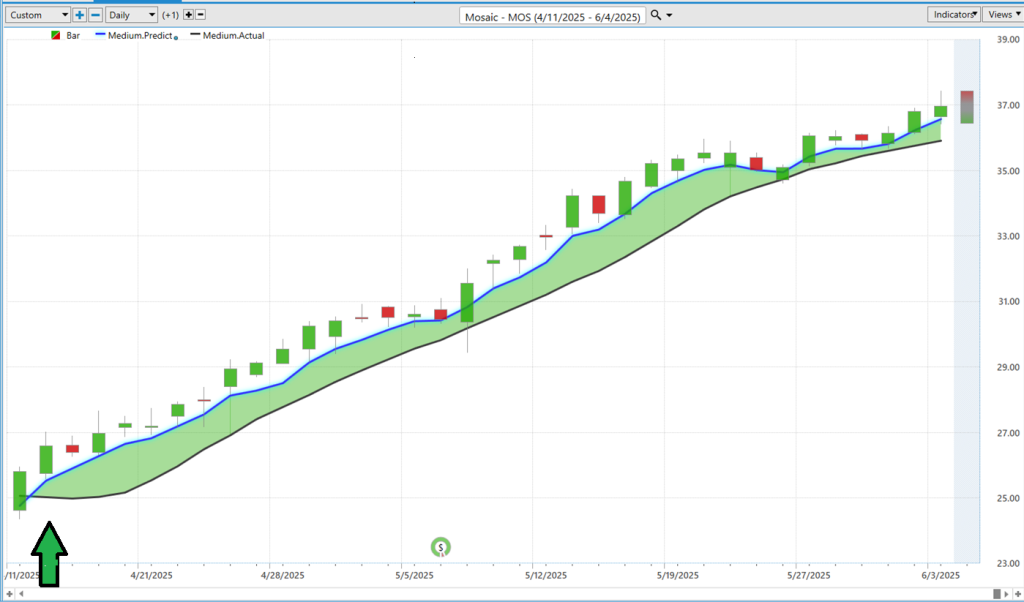Toggle the Bar legend item
The image size is (1024, 602).
tap(65, 35)
